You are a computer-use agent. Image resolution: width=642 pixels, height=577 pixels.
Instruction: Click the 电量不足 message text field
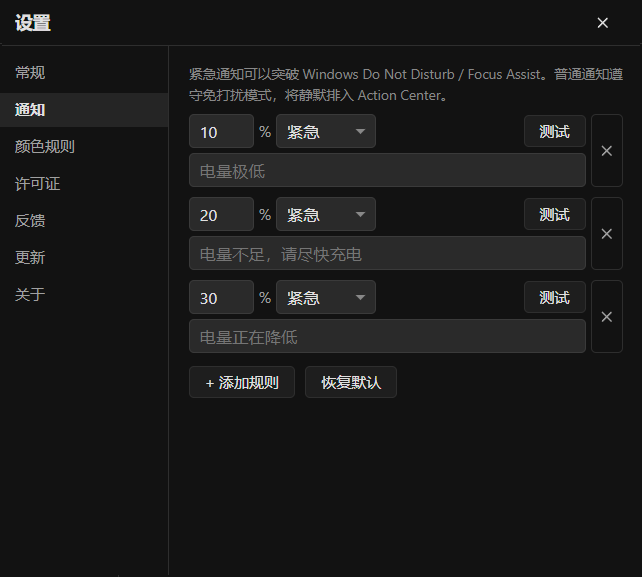[387, 253]
